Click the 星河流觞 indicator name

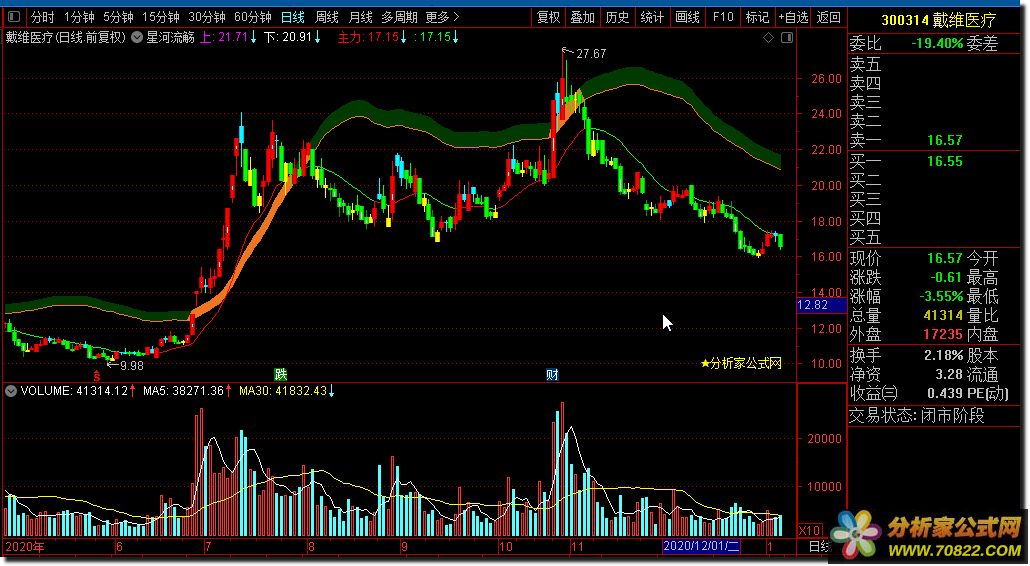tap(170, 38)
